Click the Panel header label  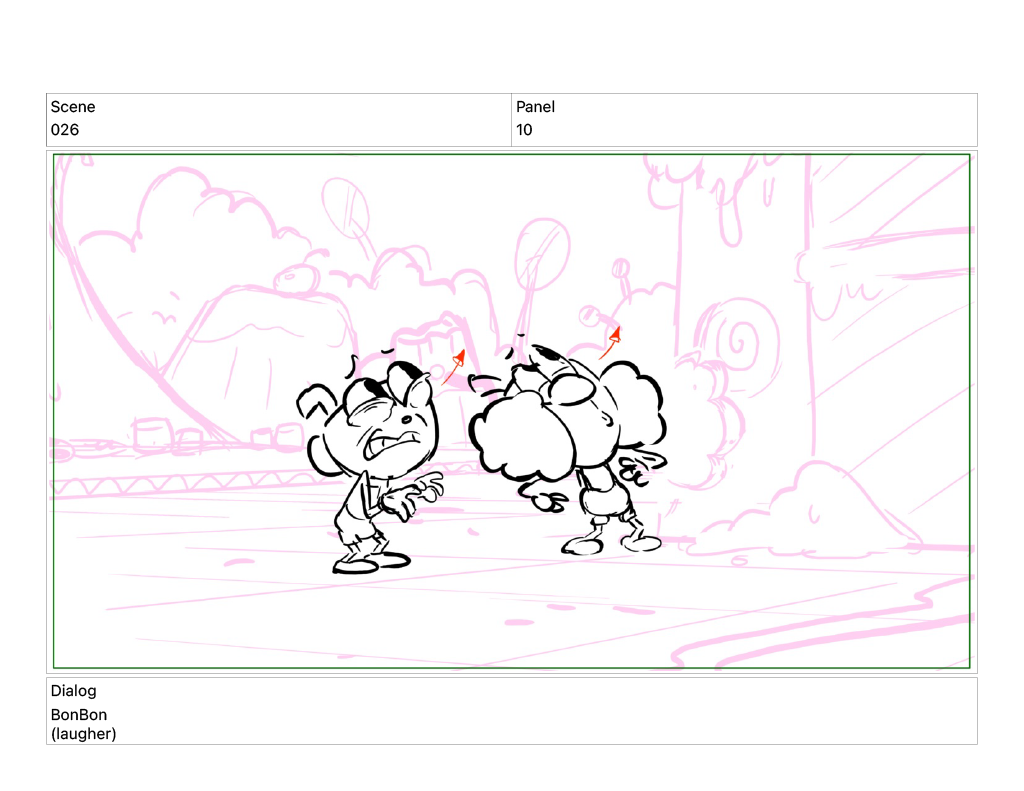(x=535, y=107)
